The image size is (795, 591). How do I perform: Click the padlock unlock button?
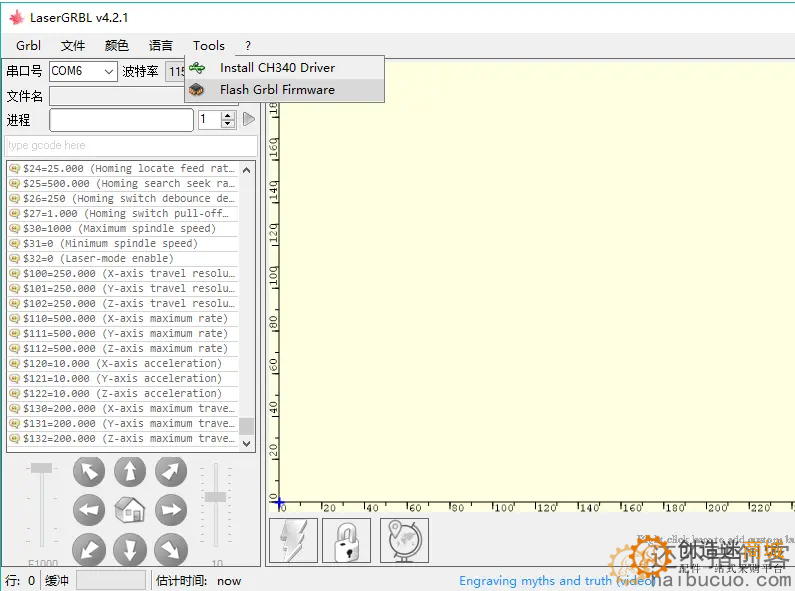[x=347, y=540]
